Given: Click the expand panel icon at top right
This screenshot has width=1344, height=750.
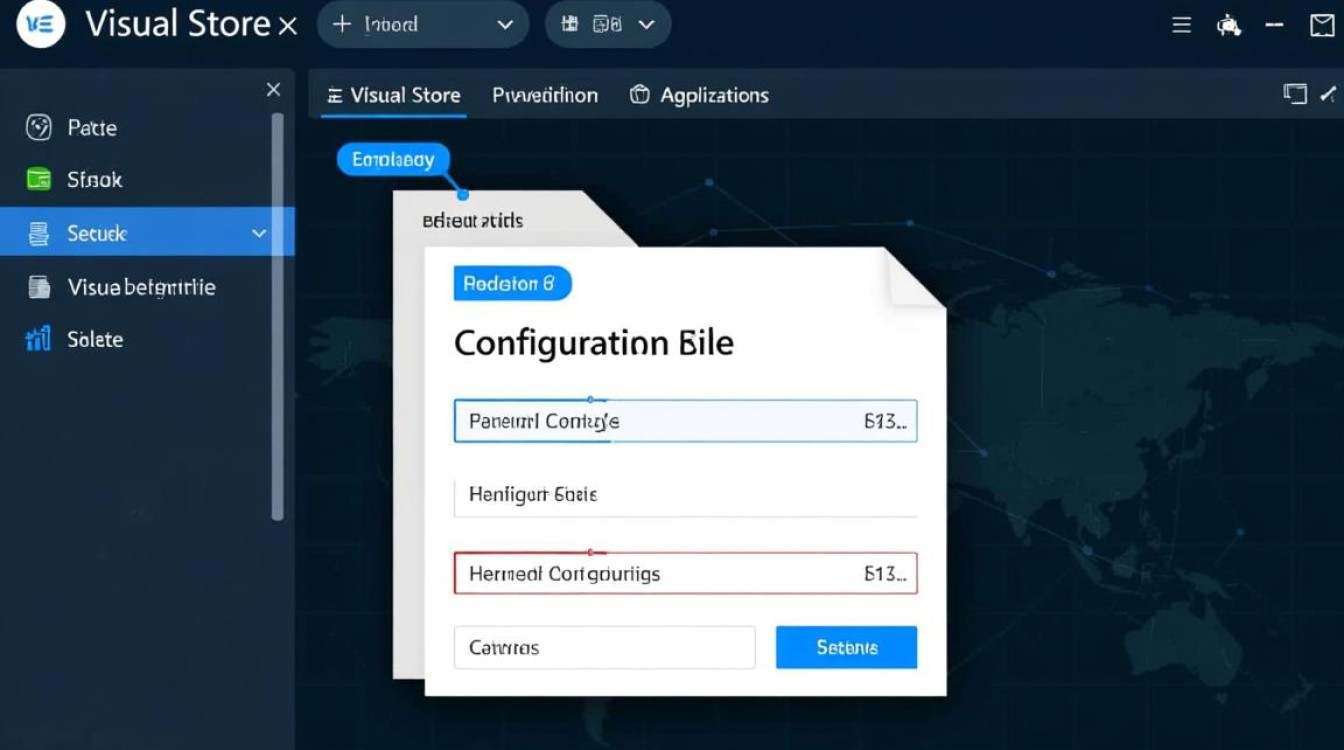Looking at the screenshot, I should coord(1295,94).
